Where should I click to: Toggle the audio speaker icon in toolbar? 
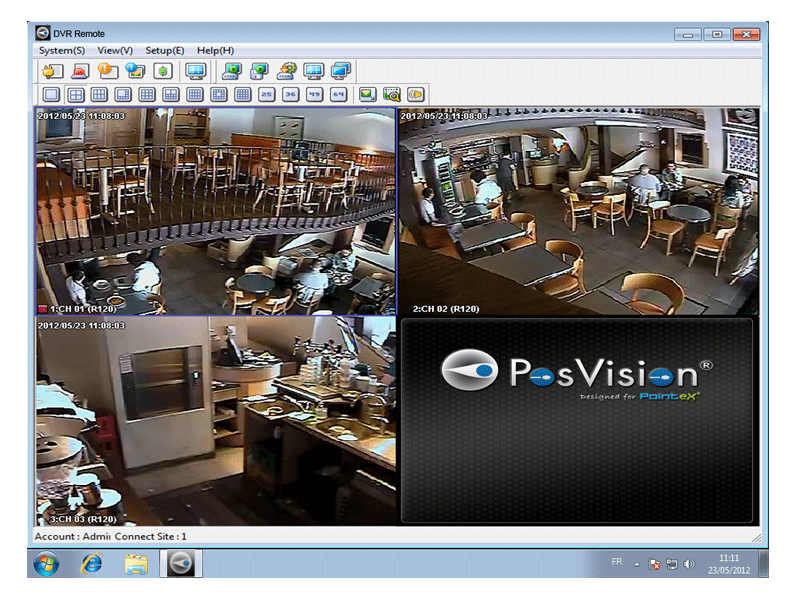415,94
